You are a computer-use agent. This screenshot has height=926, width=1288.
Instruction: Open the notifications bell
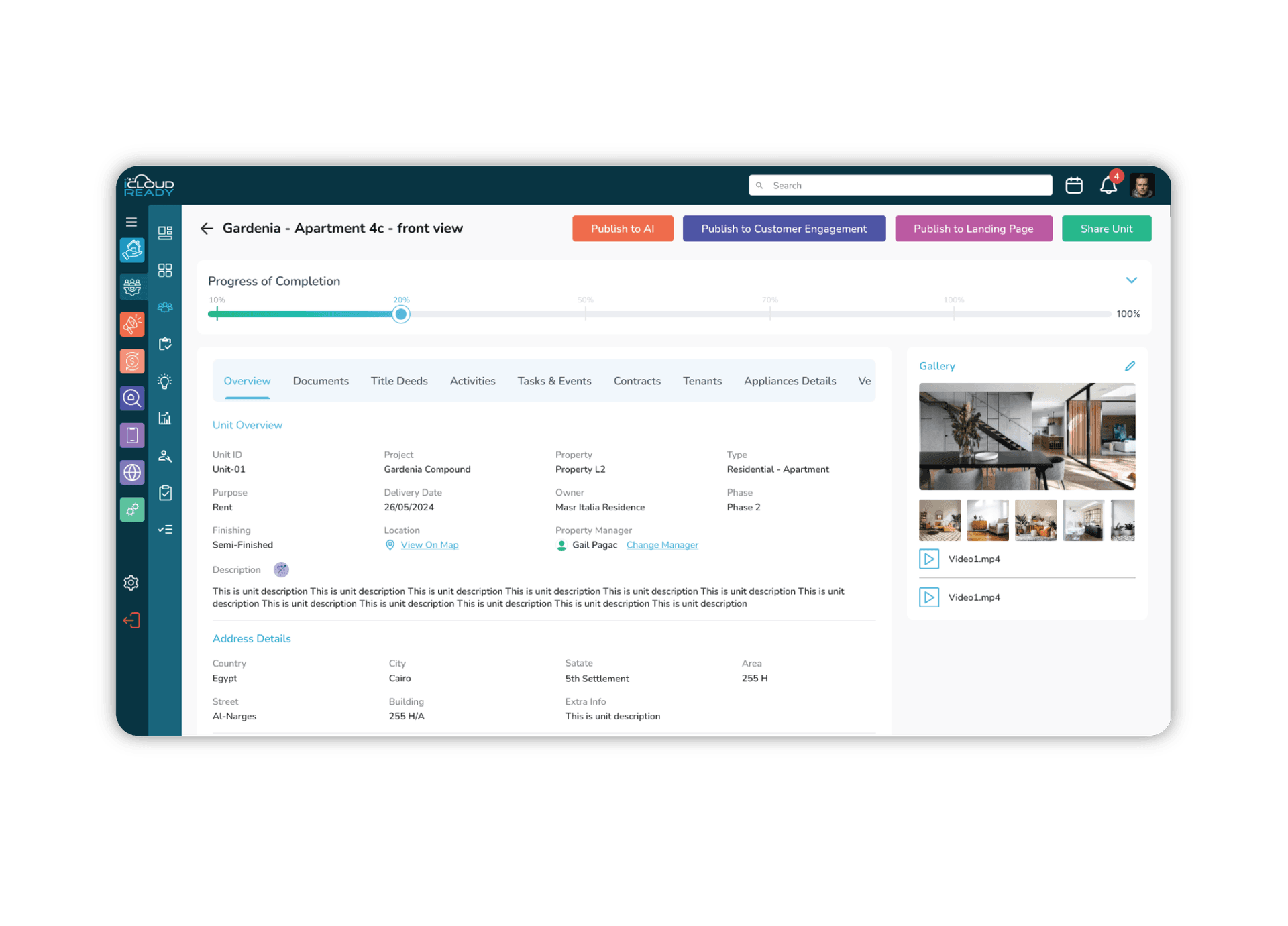tap(1108, 185)
